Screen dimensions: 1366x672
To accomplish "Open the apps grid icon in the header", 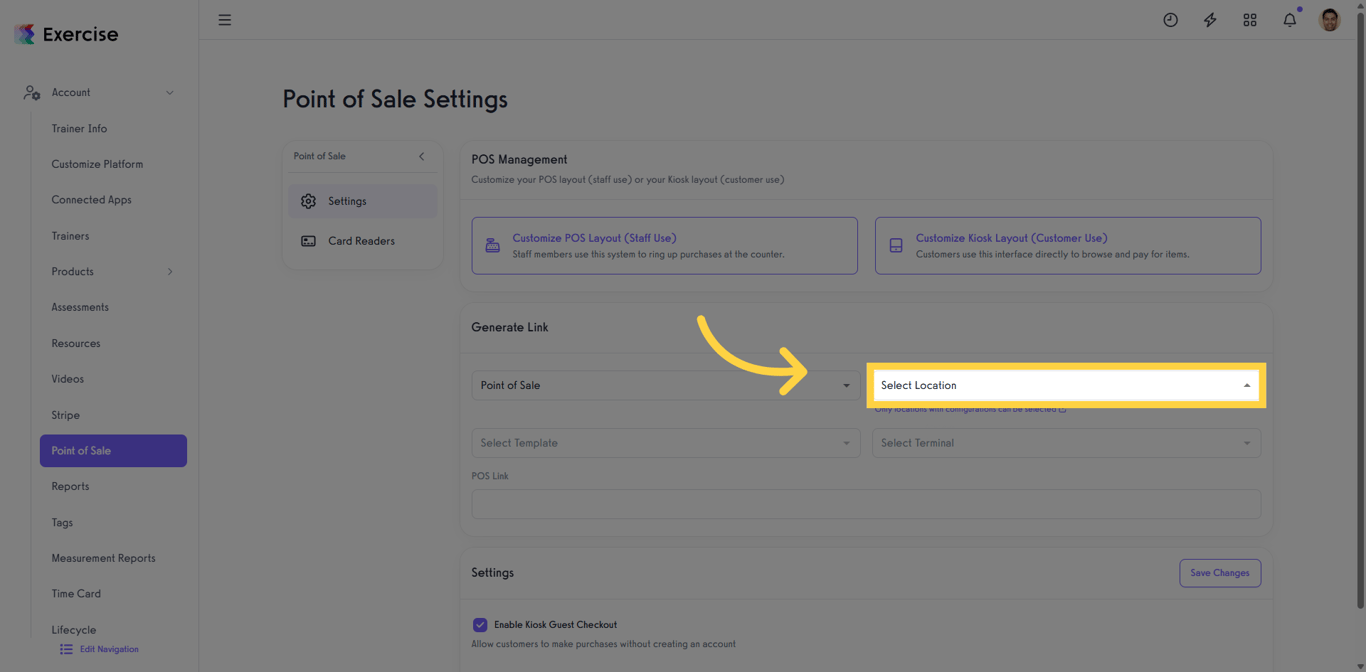I will [x=1250, y=19].
